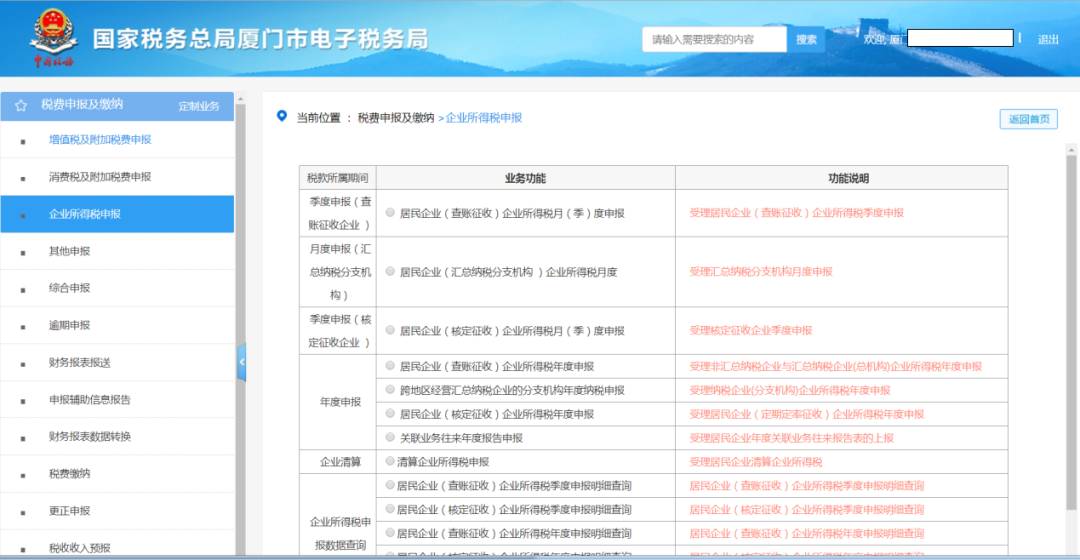Click the 功能说明 column header
Screen dimensions: 1080x560
click(842, 178)
